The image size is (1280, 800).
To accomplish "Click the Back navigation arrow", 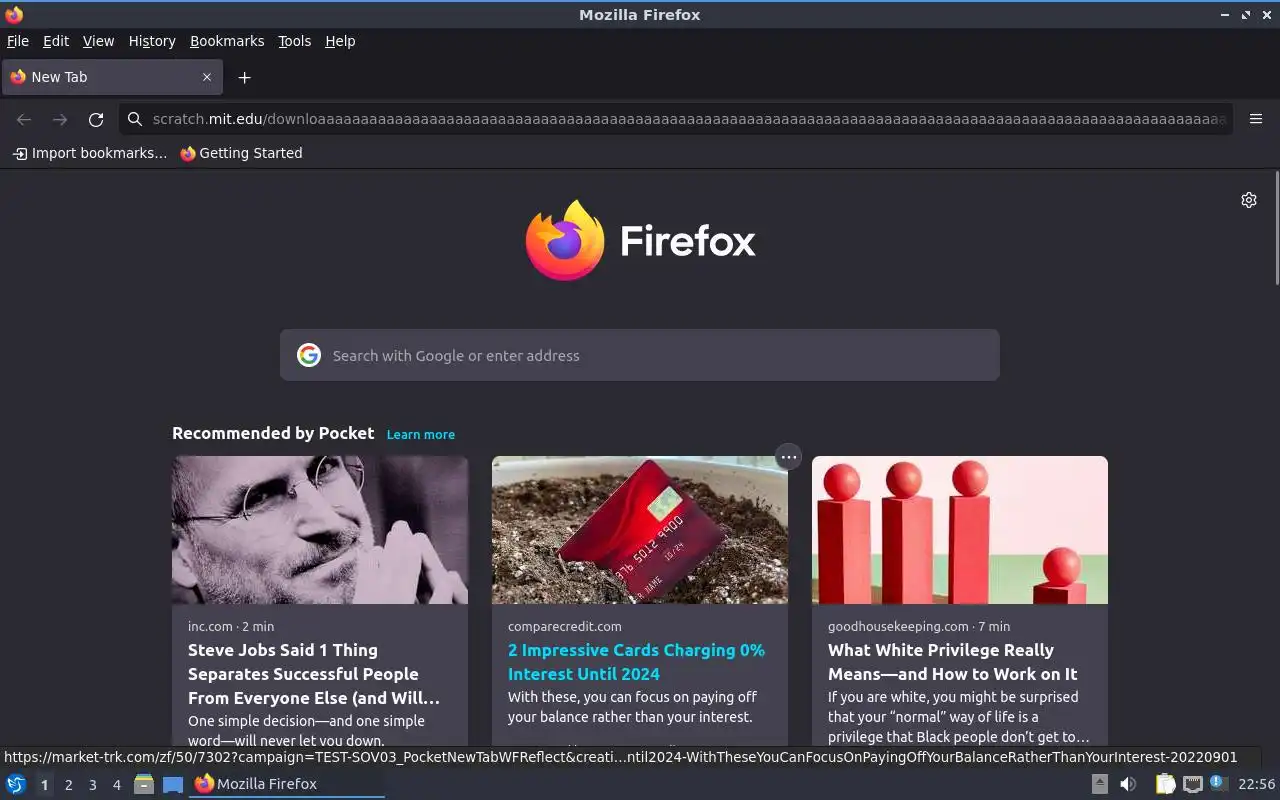I will coord(24,119).
